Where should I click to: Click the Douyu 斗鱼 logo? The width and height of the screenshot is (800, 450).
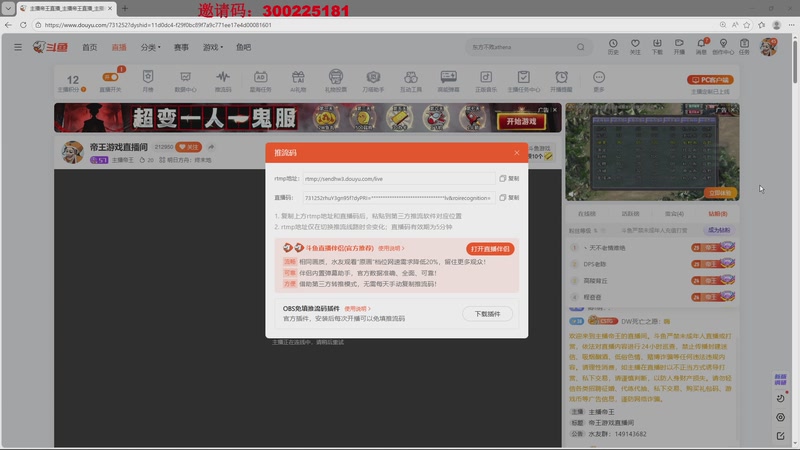coord(50,47)
